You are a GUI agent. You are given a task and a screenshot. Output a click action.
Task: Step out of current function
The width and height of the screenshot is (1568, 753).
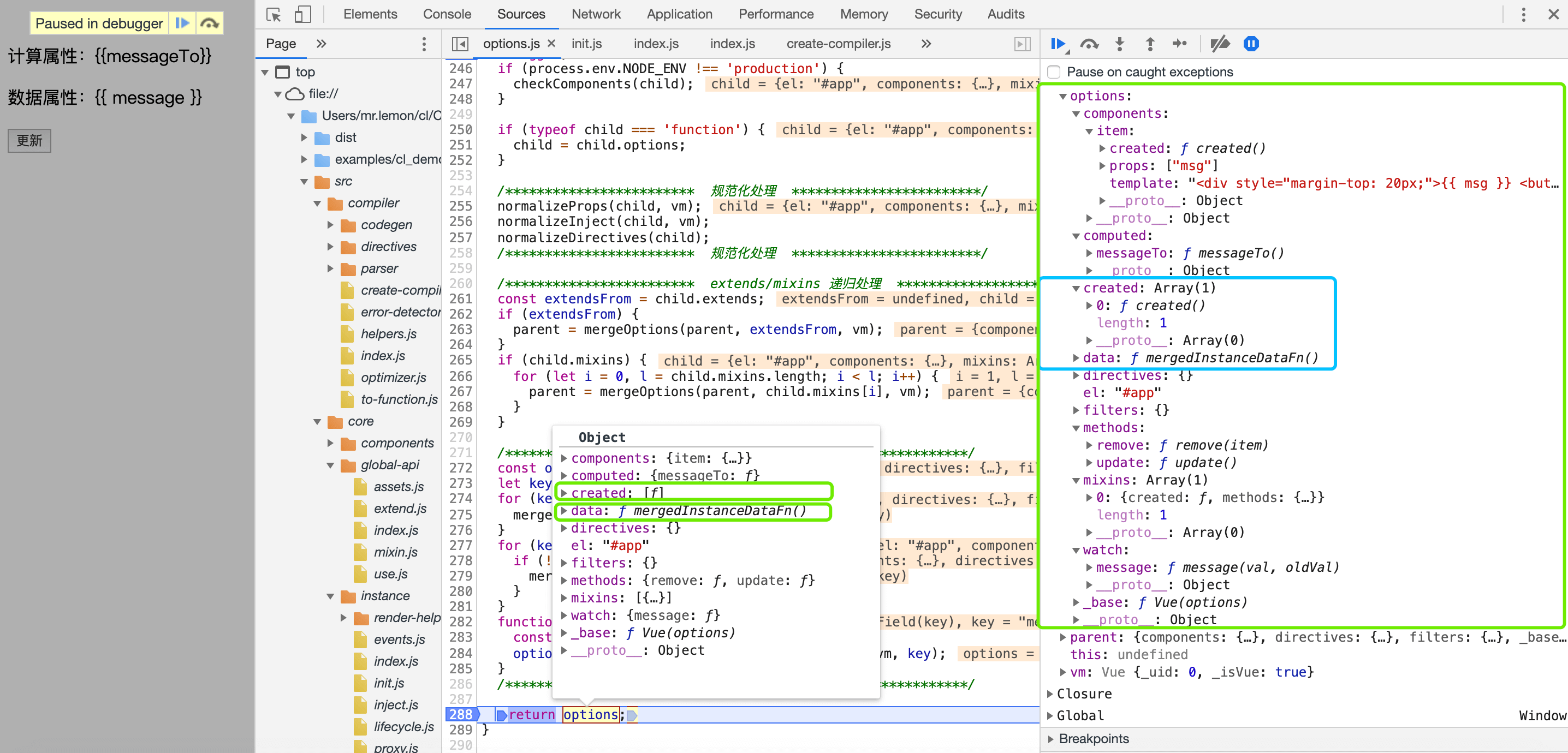click(1150, 44)
